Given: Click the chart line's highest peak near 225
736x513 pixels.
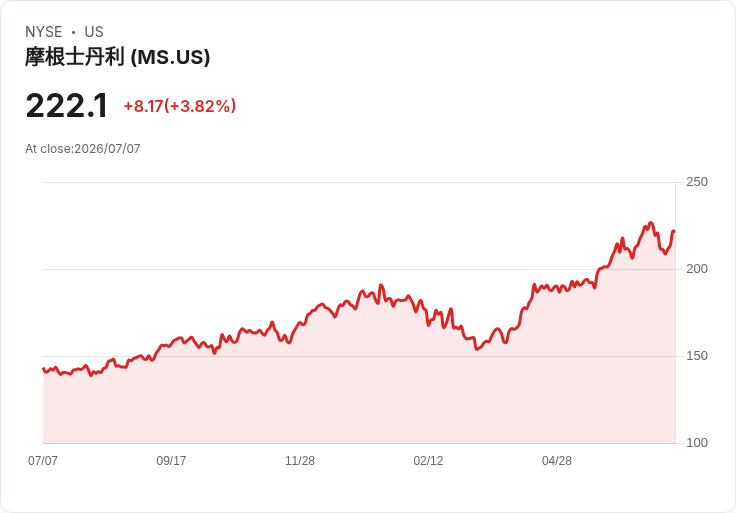Looking at the screenshot, I should (651, 223).
